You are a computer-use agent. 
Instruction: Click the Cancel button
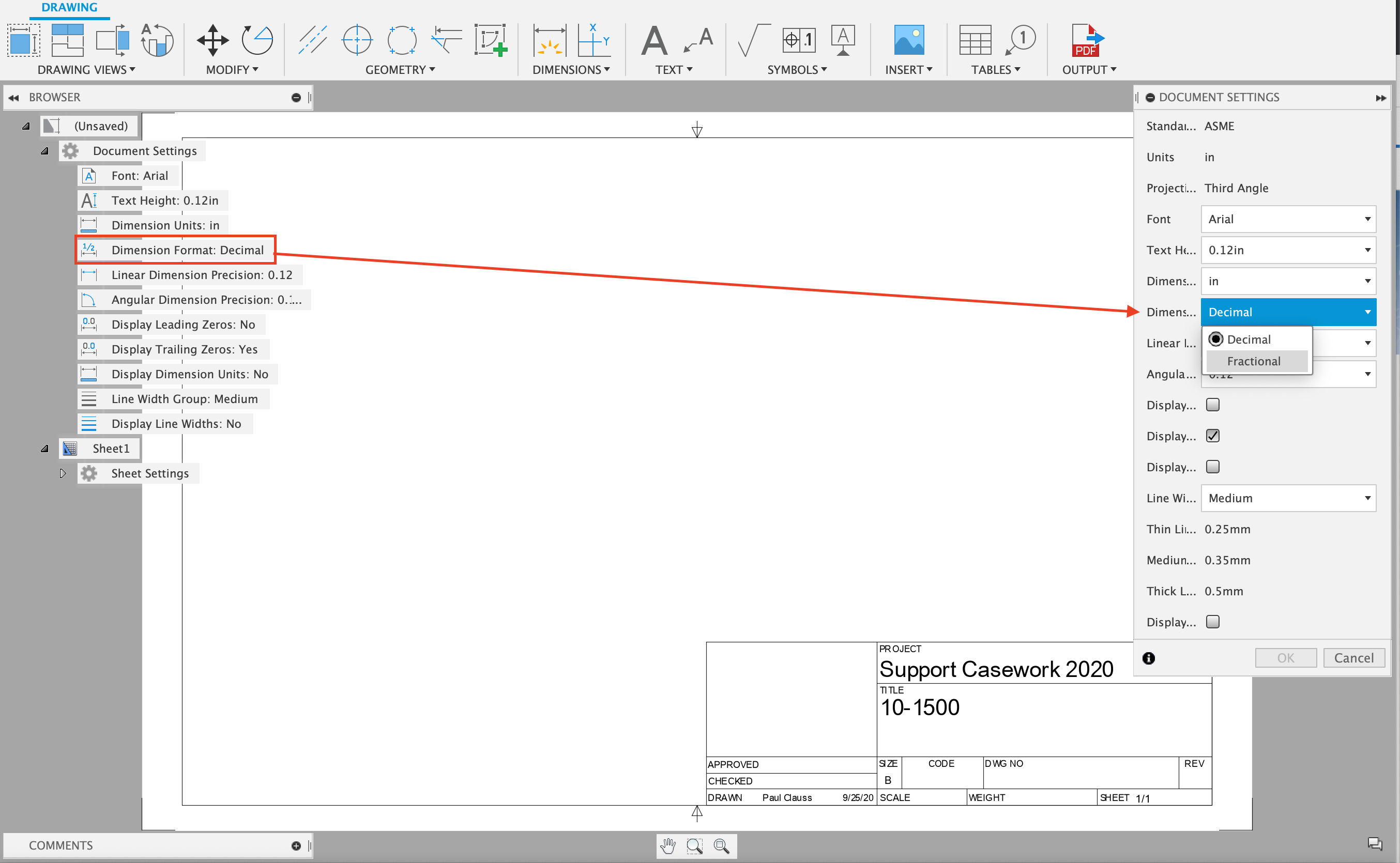point(1353,657)
